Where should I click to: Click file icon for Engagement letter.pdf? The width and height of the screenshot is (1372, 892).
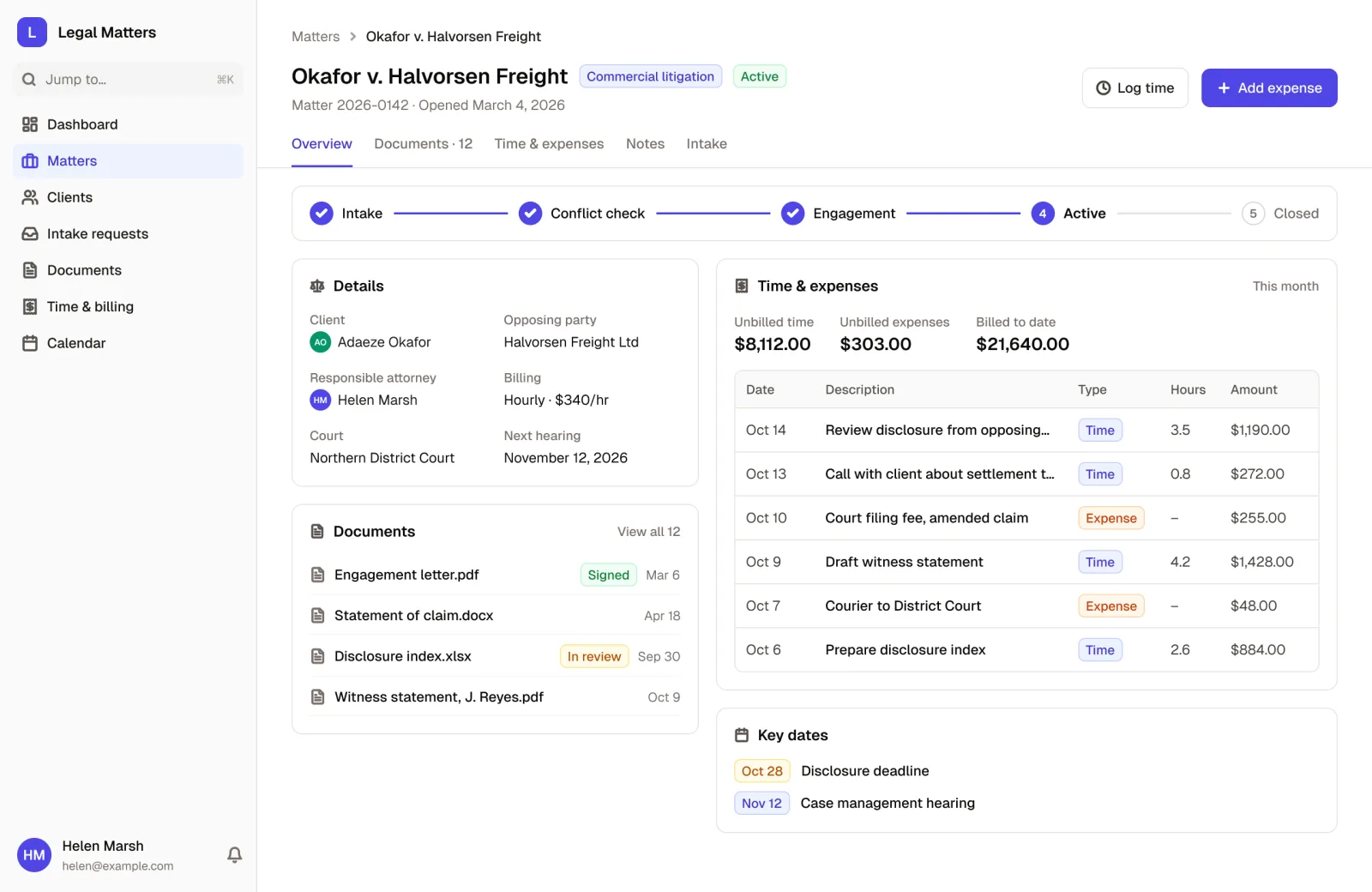tap(317, 575)
